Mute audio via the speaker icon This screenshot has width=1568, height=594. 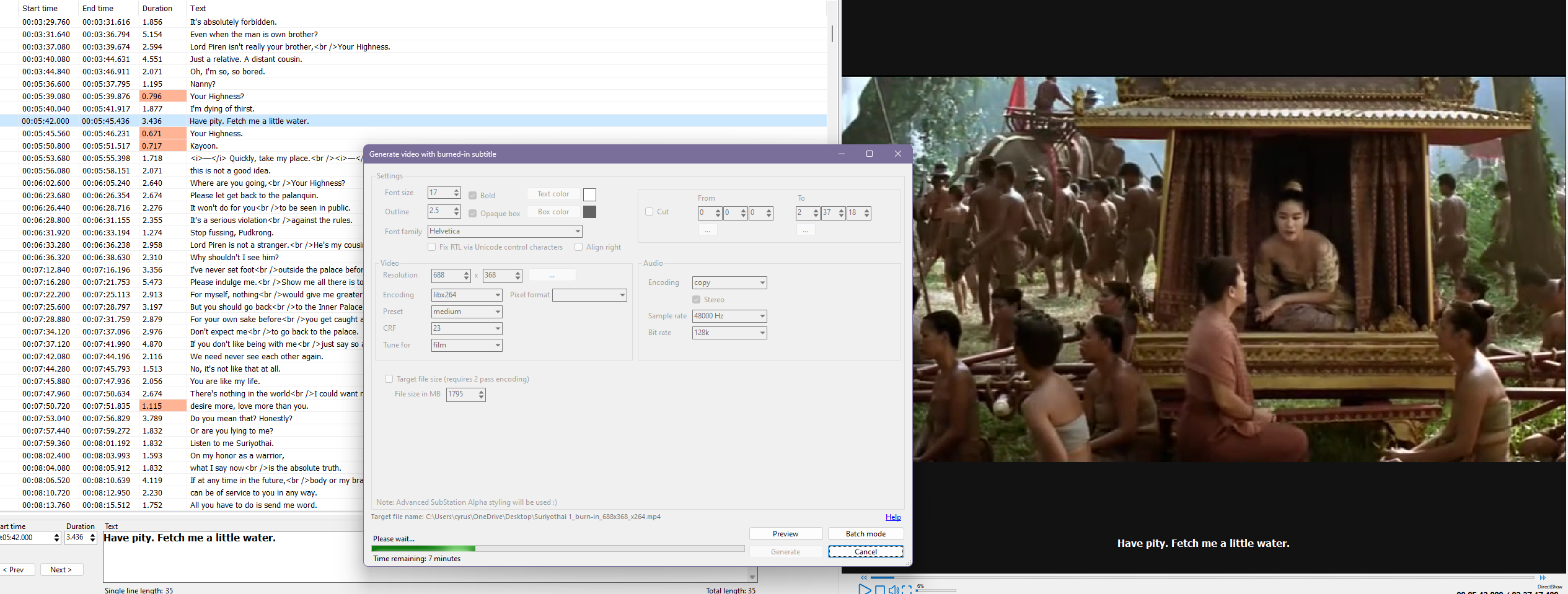(893, 590)
